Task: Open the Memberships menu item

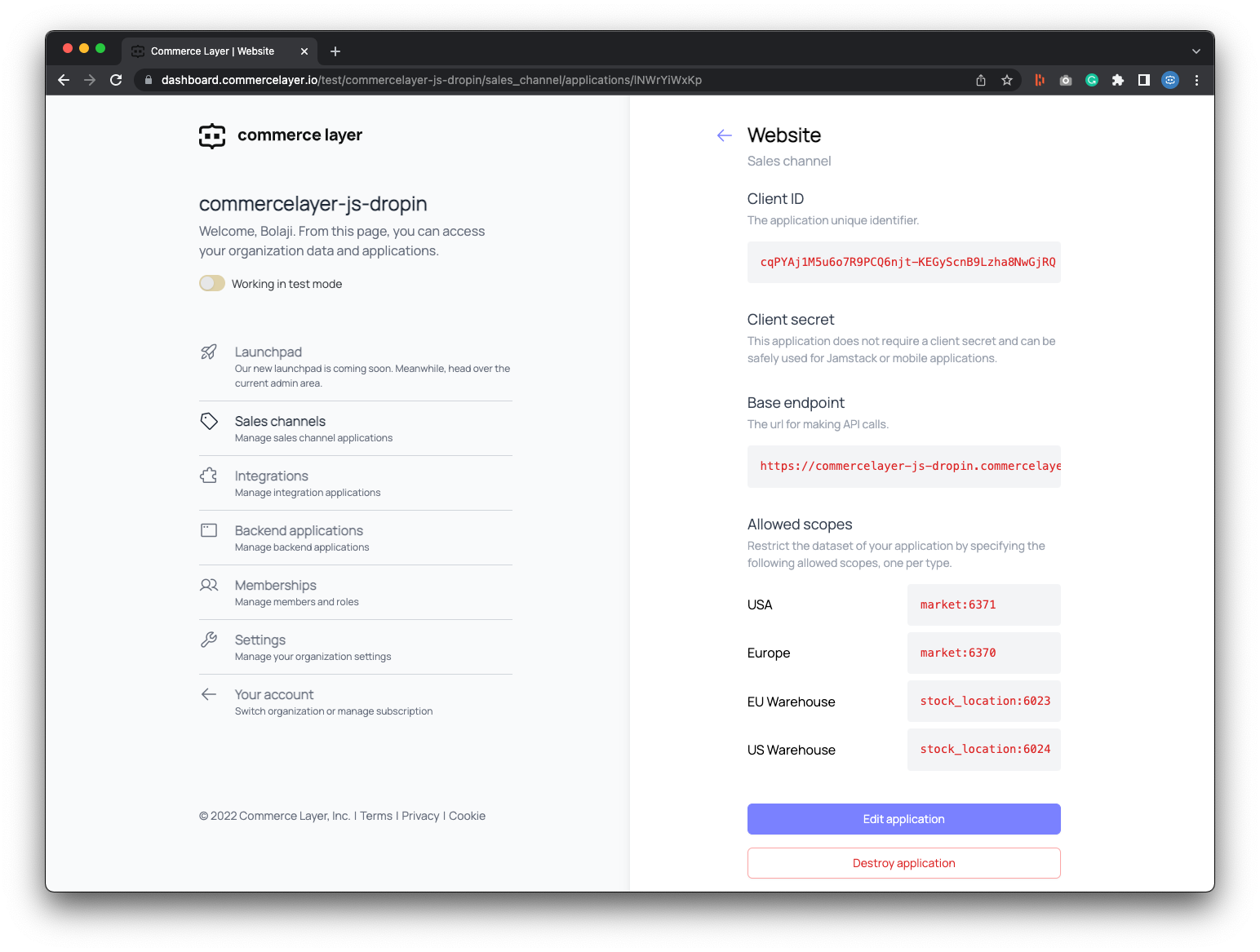Action: (356, 593)
